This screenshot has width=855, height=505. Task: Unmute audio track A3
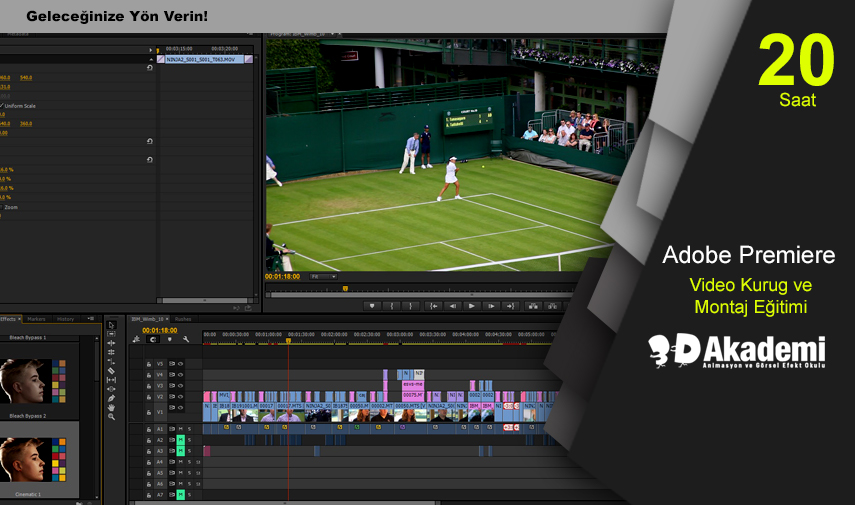coord(180,451)
